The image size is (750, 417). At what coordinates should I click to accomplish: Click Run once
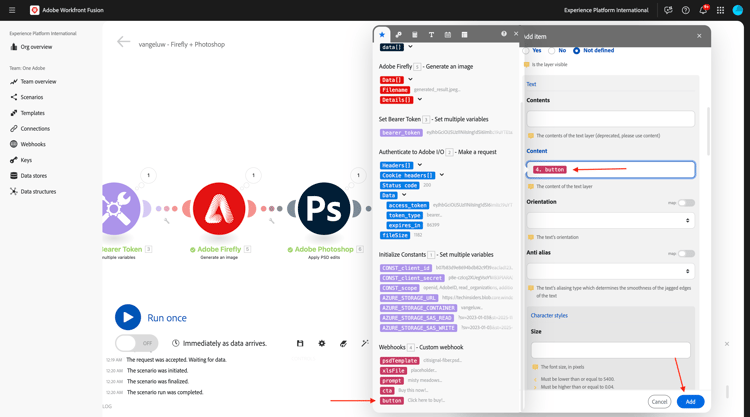pos(151,318)
